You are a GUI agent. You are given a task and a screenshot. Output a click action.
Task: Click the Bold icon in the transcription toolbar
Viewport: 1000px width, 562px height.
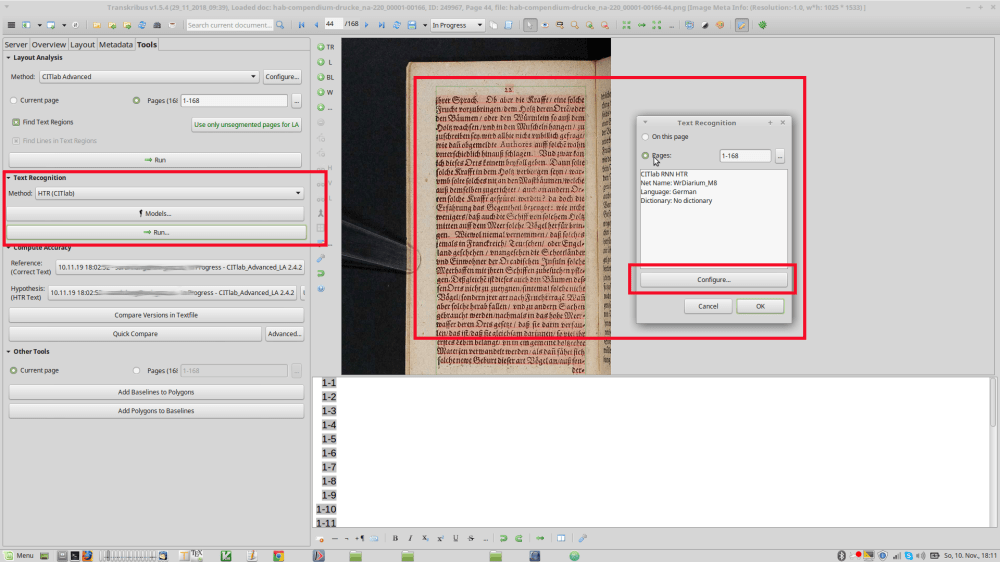[x=395, y=538]
